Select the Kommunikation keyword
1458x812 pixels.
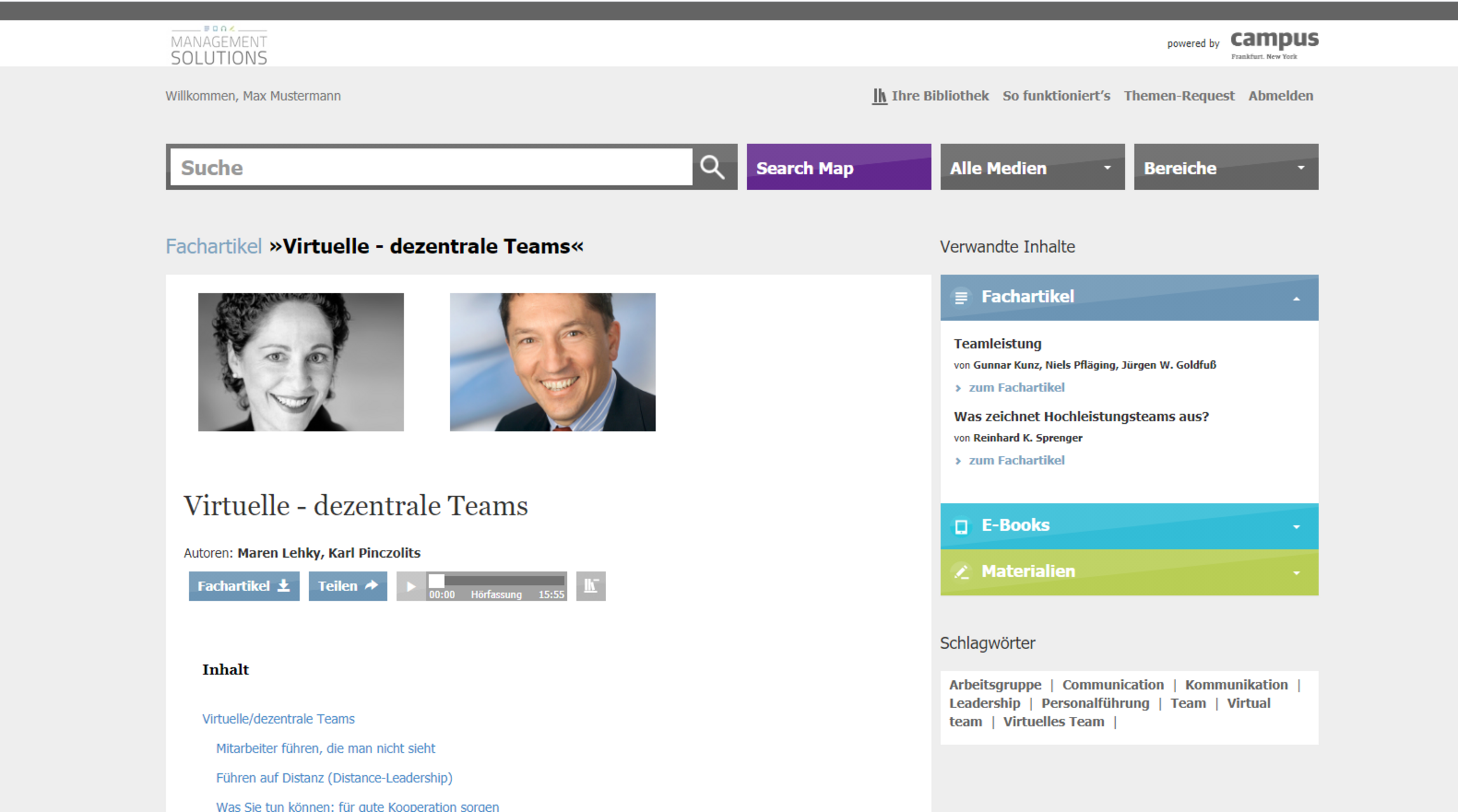point(1236,685)
